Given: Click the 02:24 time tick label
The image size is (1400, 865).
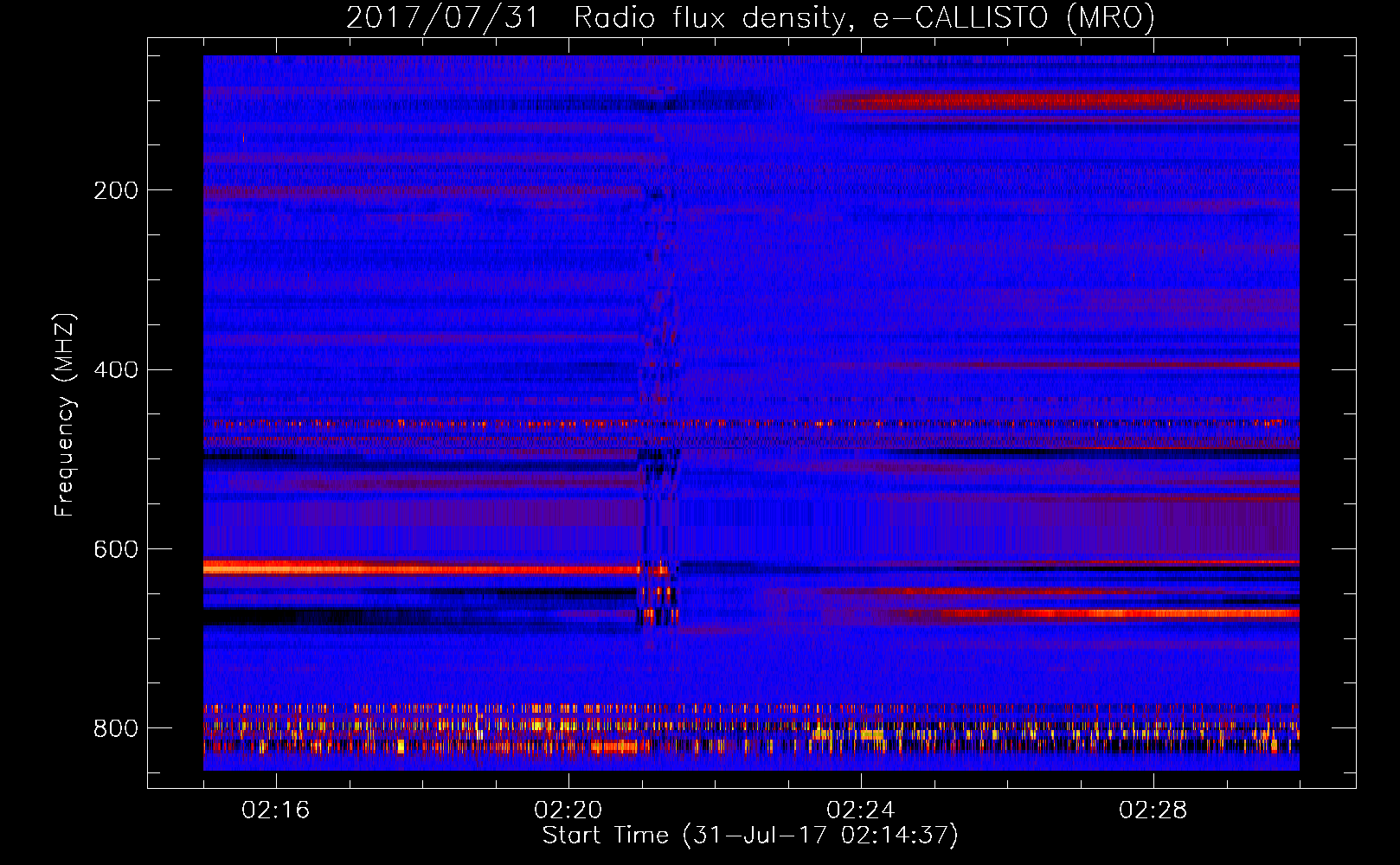Looking at the screenshot, I should [860, 811].
